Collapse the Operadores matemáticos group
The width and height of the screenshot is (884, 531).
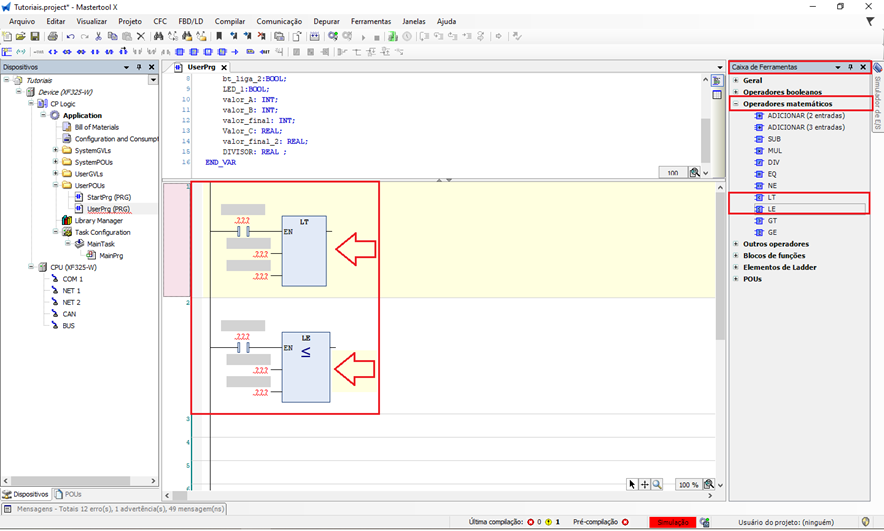(x=737, y=103)
